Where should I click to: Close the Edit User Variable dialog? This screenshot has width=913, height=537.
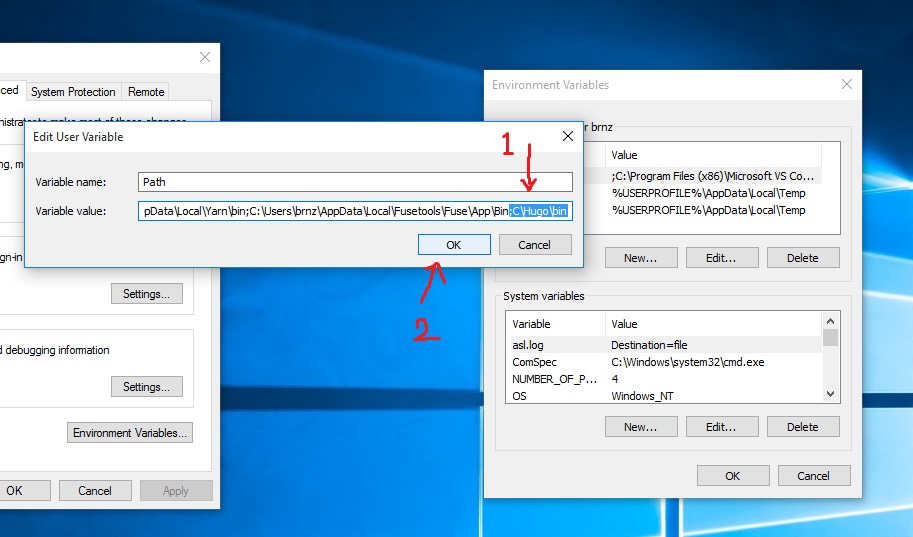click(x=568, y=136)
